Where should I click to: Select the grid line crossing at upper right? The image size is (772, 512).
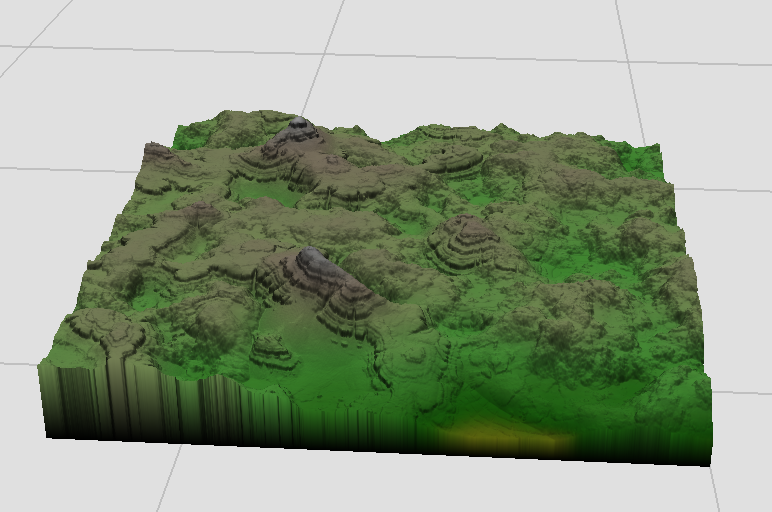[x=628, y=62]
